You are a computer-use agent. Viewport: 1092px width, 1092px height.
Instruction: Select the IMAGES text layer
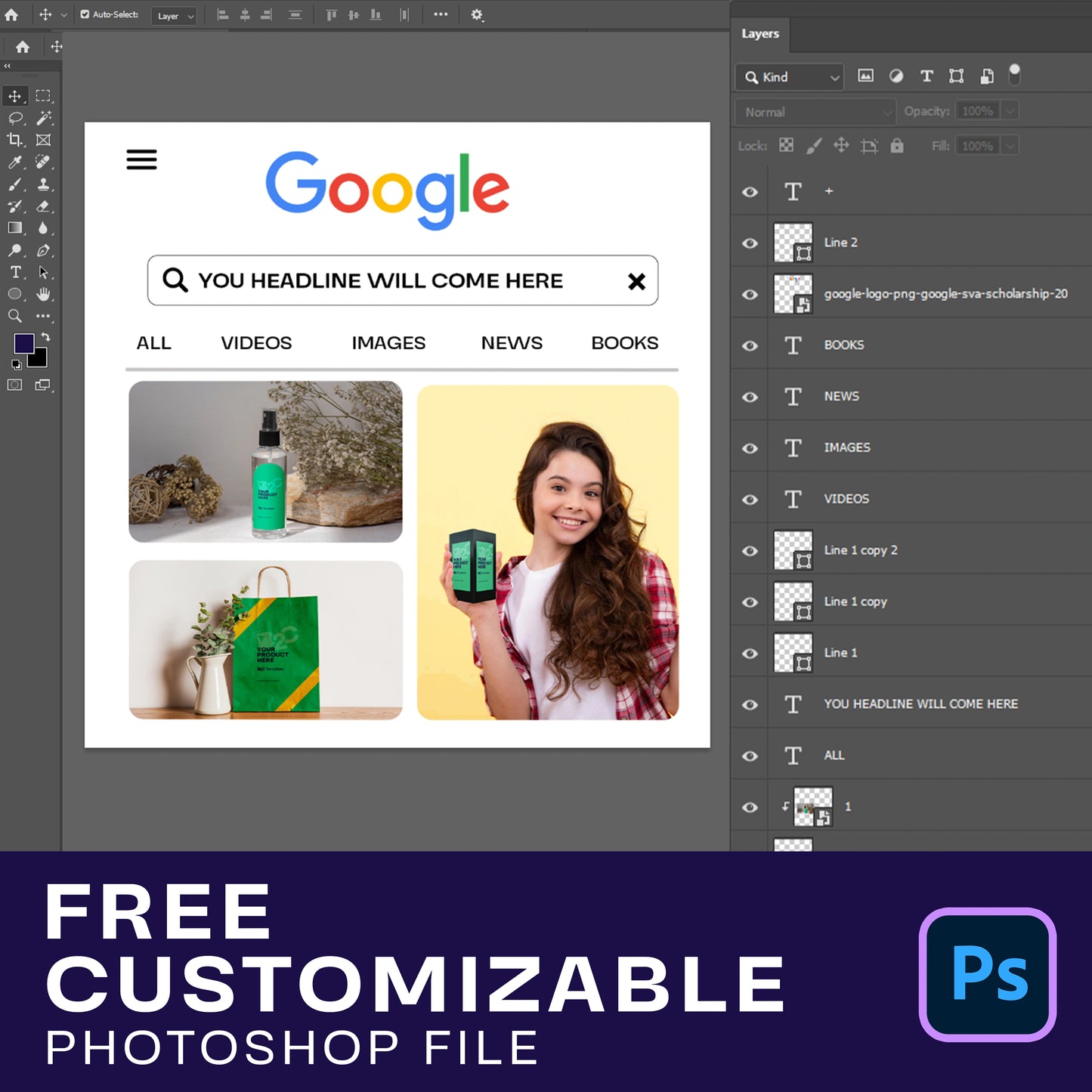pos(846,447)
